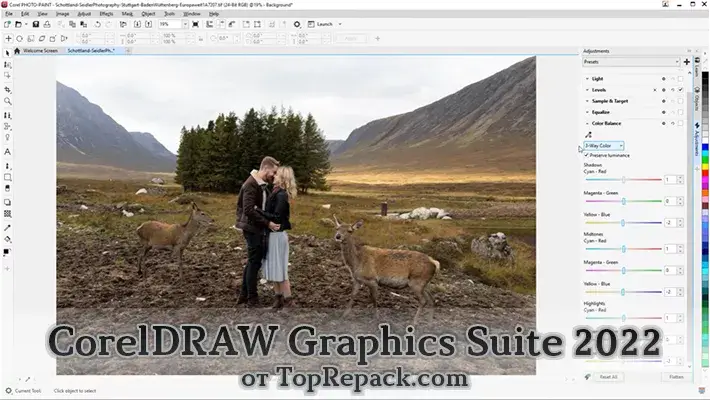
Task: Uncheck the Levels adjustment checkbox
Action: pyautogui.click(x=680, y=90)
